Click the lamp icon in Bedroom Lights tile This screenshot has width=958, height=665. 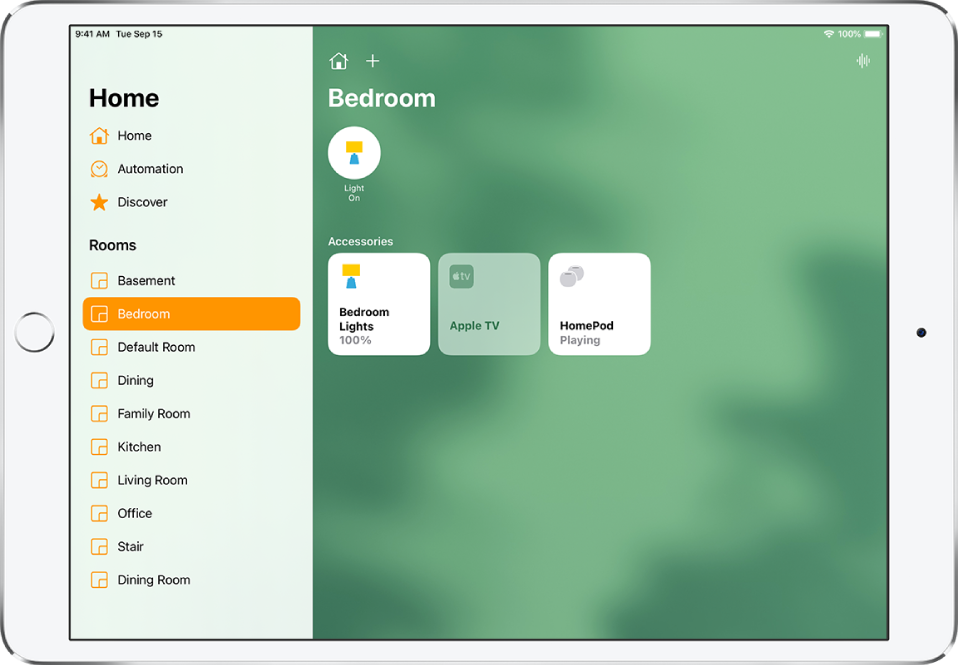[x=351, y=276]
